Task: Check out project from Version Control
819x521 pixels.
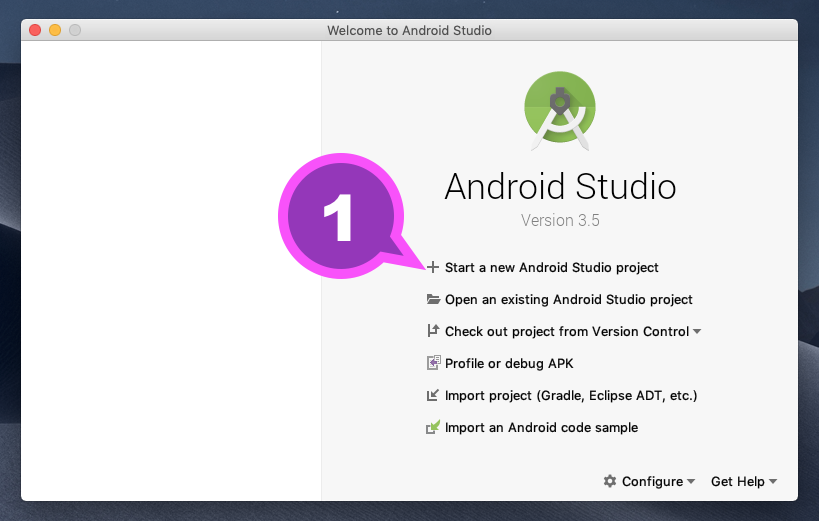Action: click(x=567, y=331)
